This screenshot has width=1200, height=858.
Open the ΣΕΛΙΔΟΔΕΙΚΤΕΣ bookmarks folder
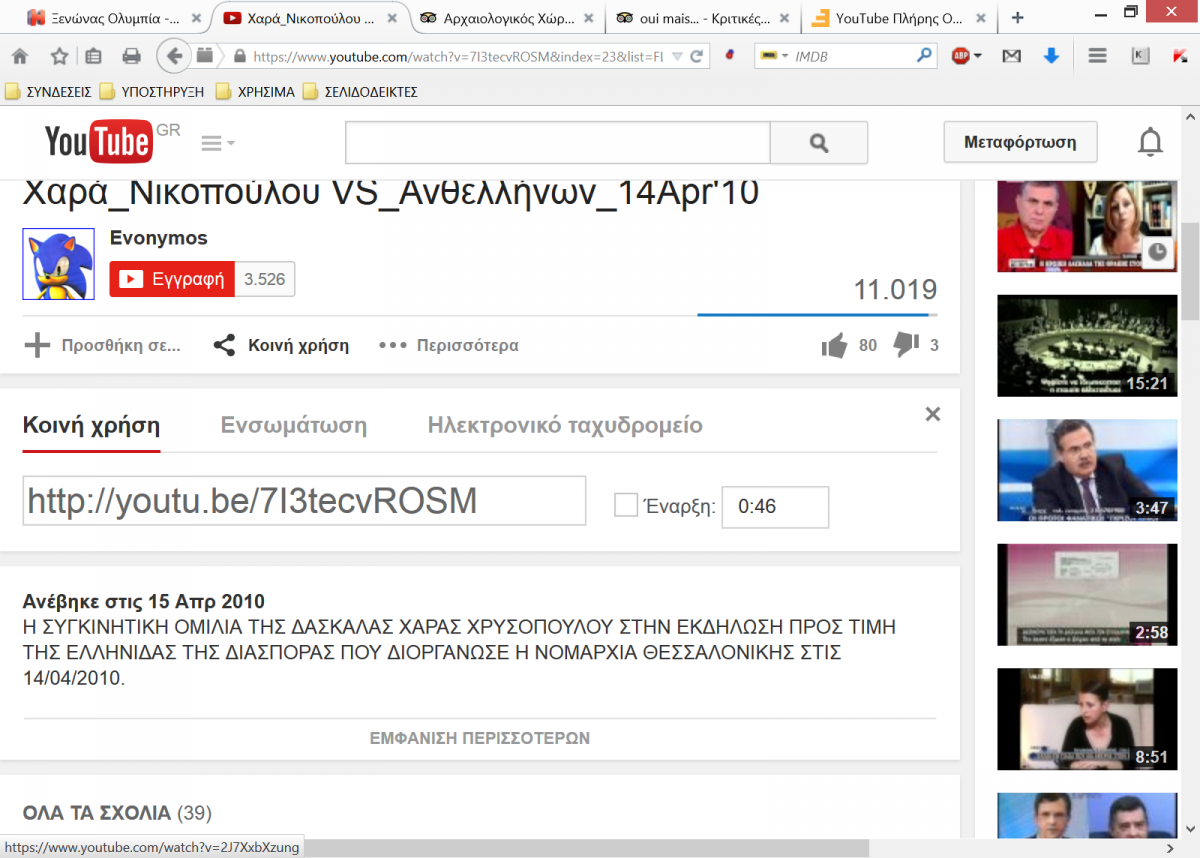(360, 92)
